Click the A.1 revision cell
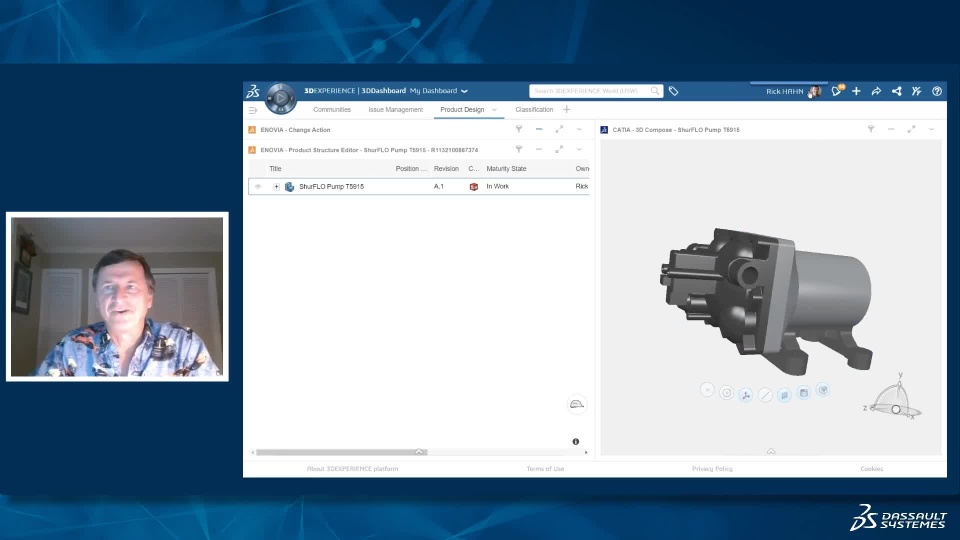Viewport: 960px width, 540px height. (x=439, y=186)
